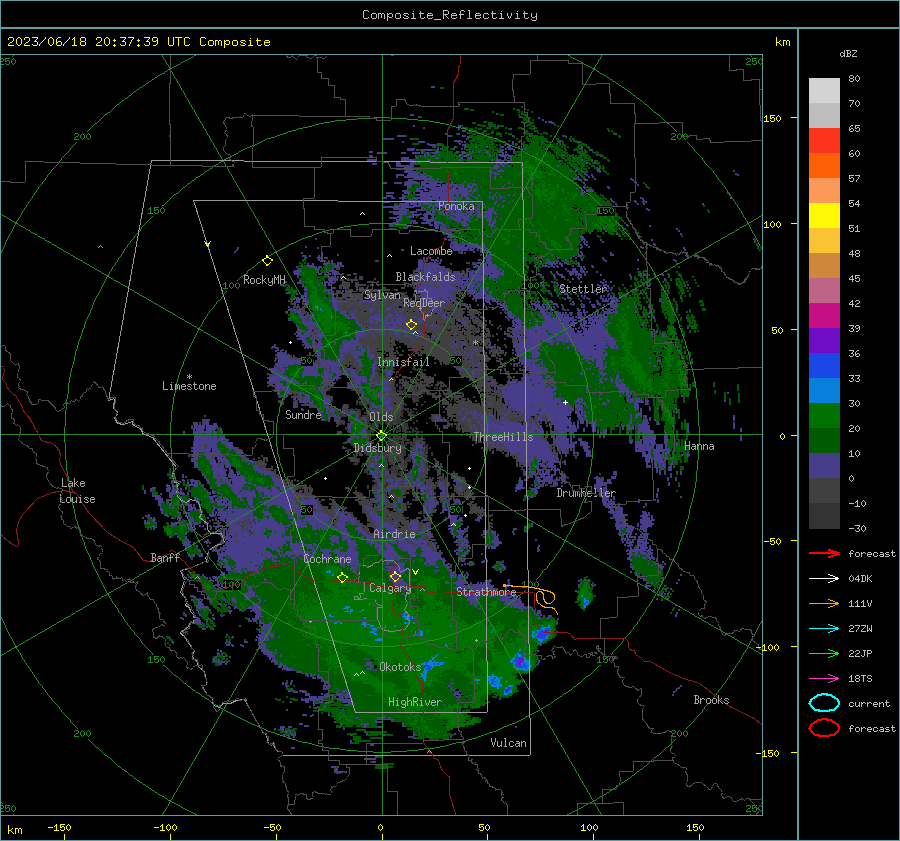Click the orange 111V arrow icon
Screen dimensions: 900x841
click(824, 603)
